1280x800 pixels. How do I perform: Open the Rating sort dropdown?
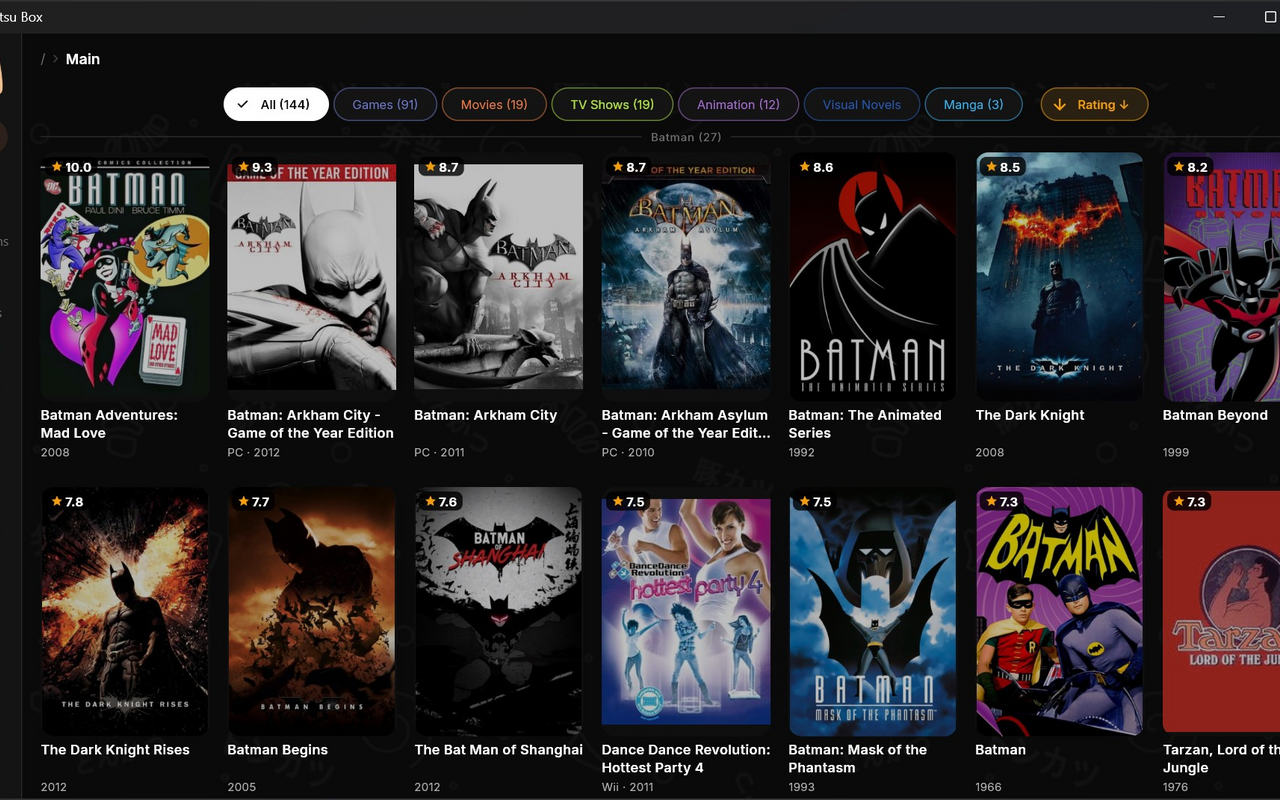pyautogui.click(x=1094, y=104)
